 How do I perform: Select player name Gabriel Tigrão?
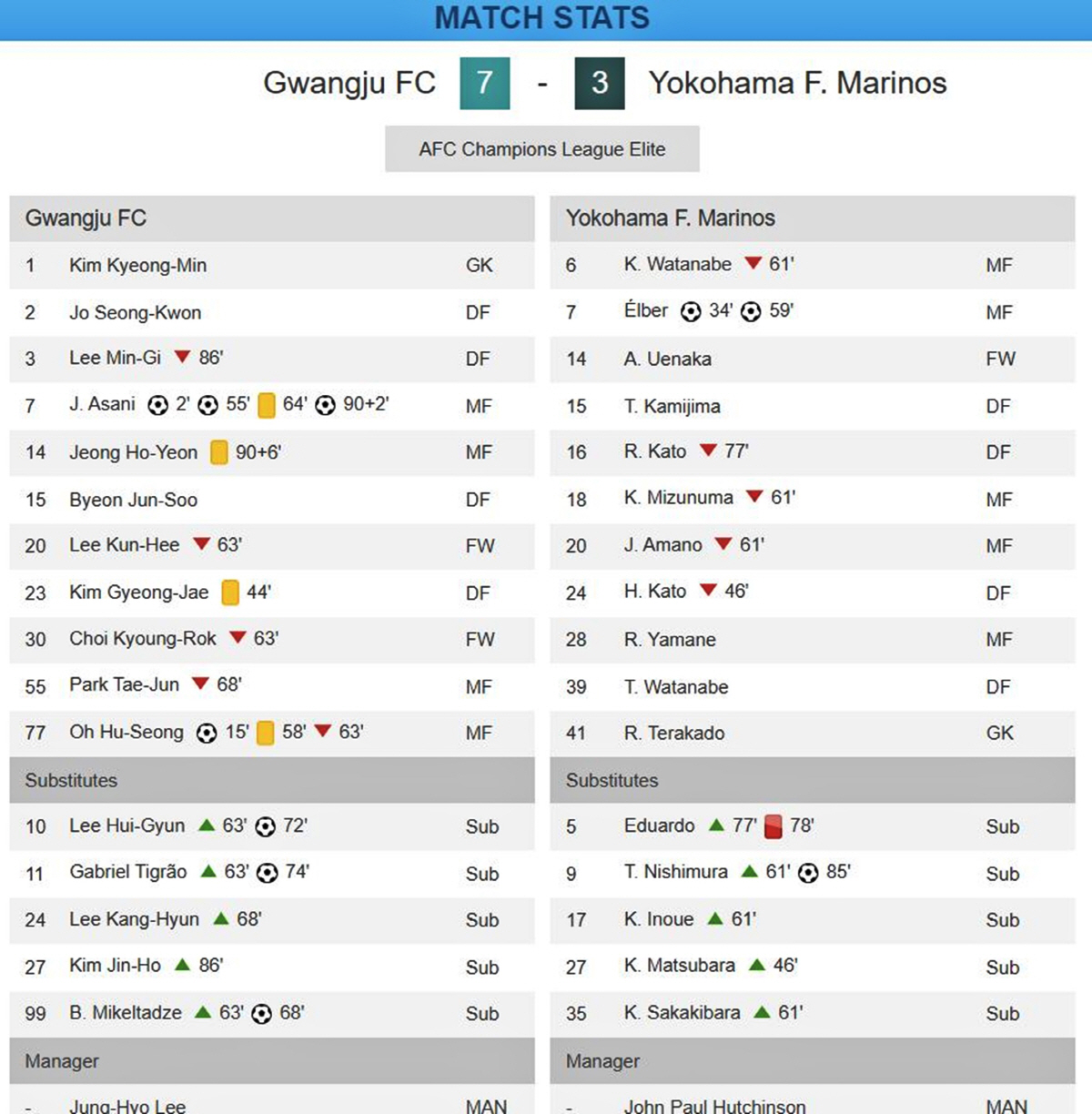pos(128,872)
